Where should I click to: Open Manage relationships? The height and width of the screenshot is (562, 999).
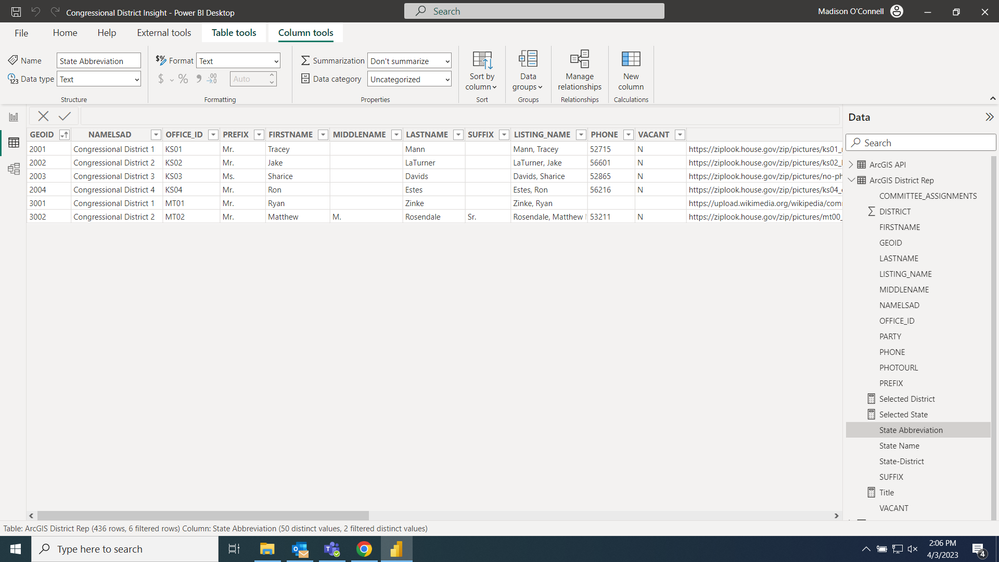click(x=579, y=71)
